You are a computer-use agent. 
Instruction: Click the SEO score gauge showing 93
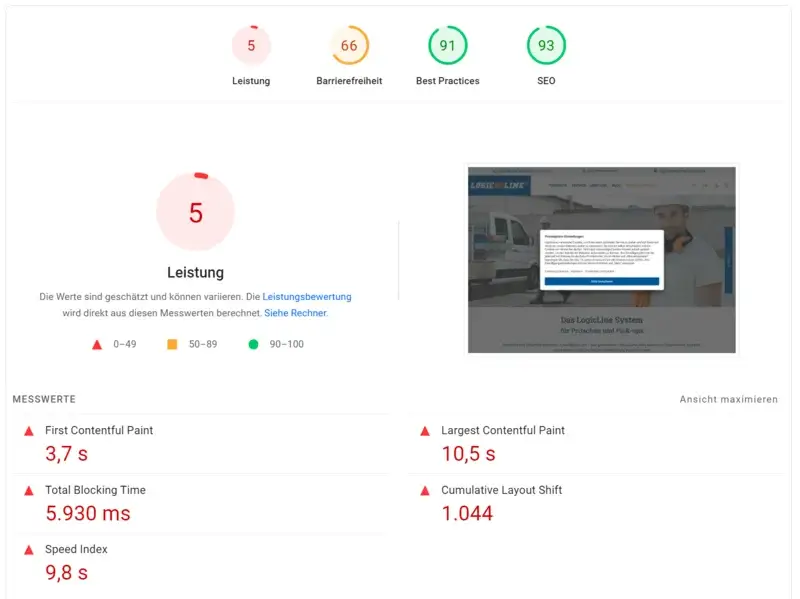tap(546, 46)
